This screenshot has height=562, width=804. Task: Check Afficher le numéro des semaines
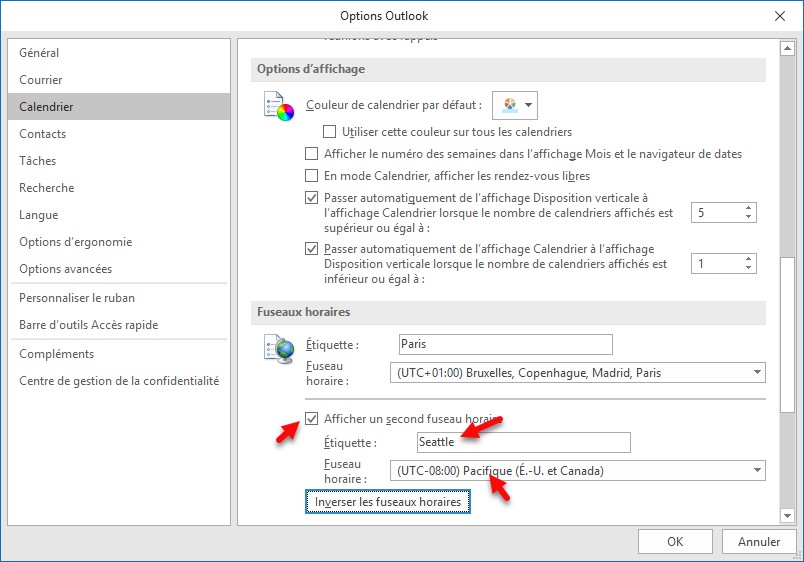point(311,154)
